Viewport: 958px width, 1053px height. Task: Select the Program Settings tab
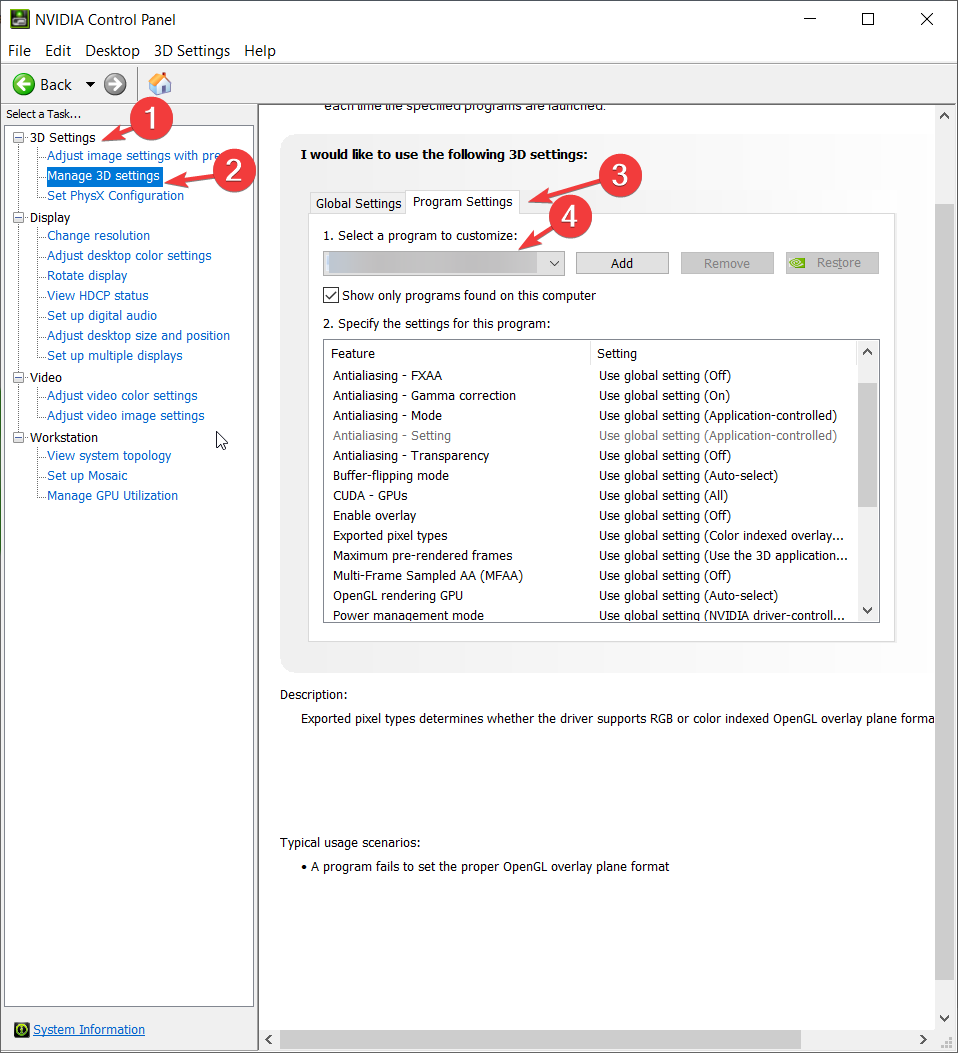tap(463, 201)
